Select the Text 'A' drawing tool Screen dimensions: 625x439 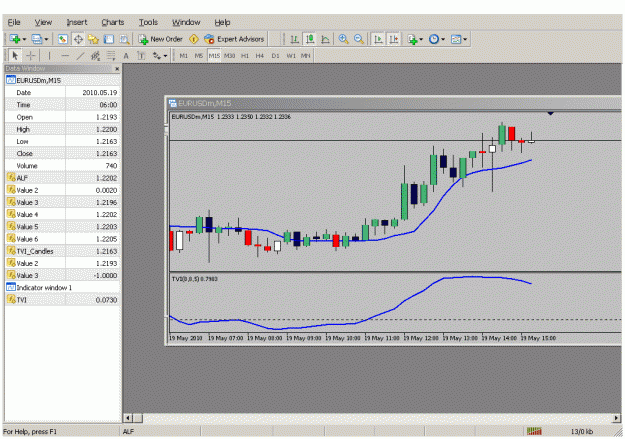(x=126, y=56)
